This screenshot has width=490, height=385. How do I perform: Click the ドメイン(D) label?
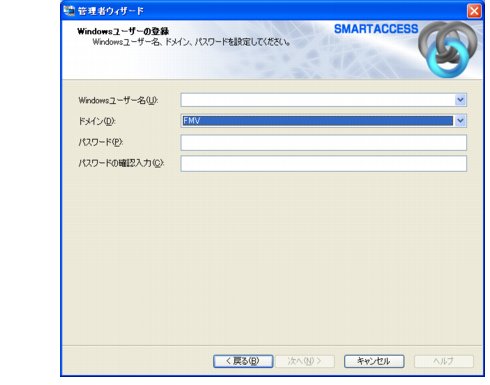[x=97, y=121]
